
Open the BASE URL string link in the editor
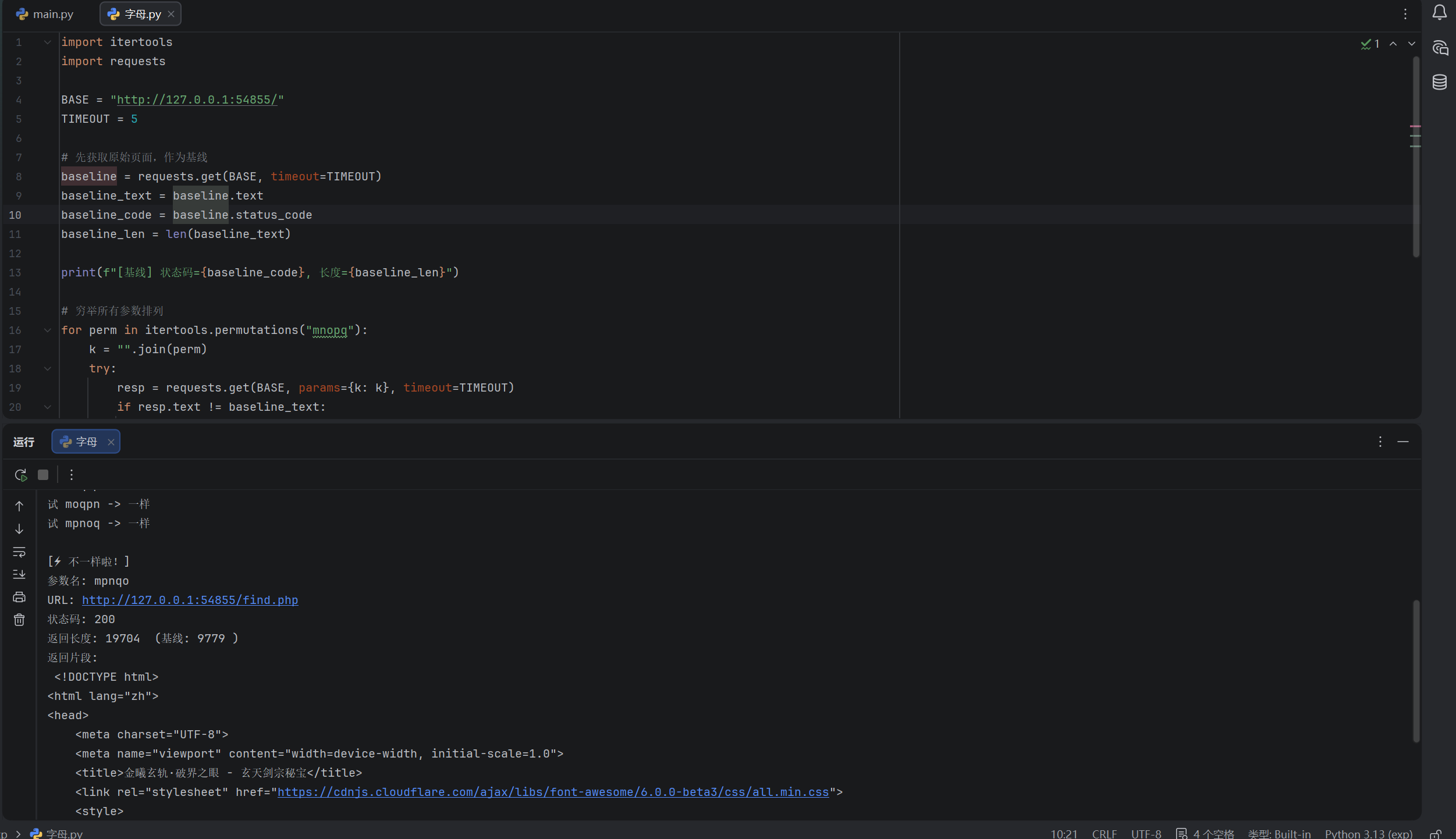[x=197, y=99]
